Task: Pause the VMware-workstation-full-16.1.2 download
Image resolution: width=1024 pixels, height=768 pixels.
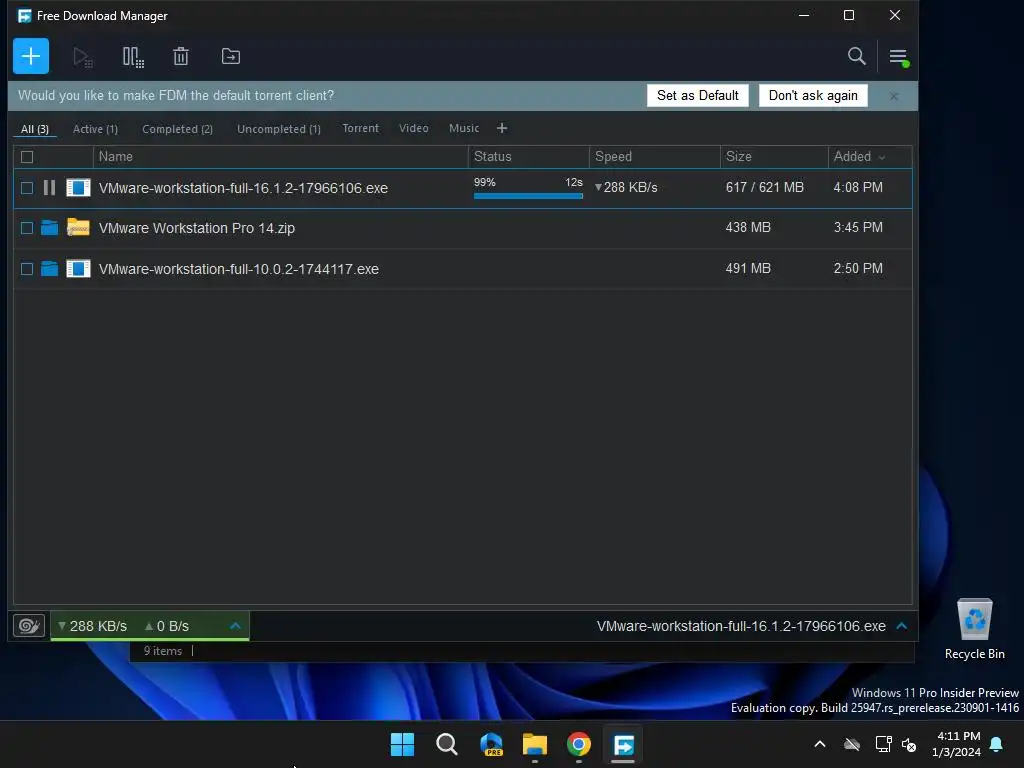Action: coord(50,188)
